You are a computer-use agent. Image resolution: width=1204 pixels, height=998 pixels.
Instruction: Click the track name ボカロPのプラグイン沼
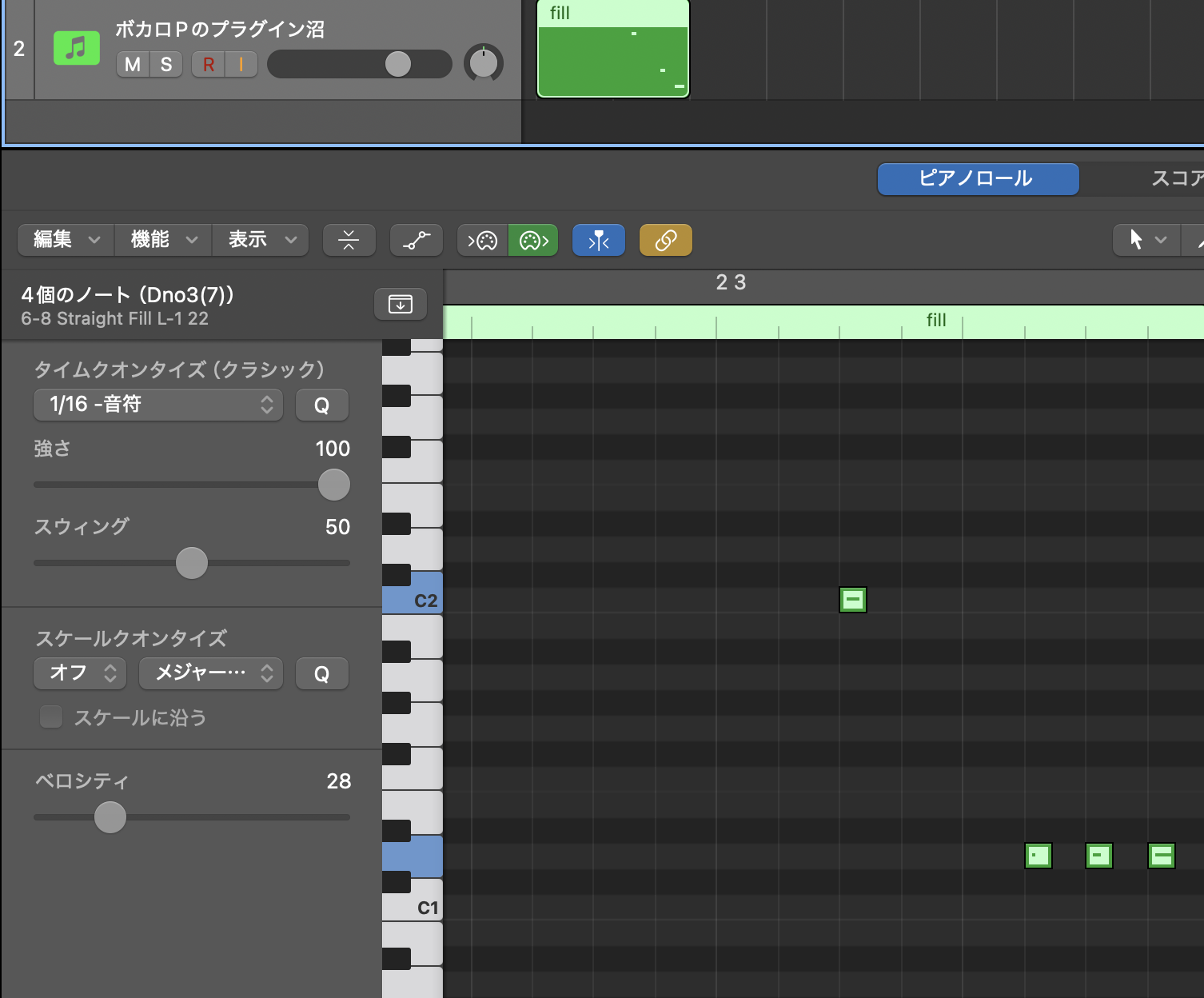click(x=220, y=30)
